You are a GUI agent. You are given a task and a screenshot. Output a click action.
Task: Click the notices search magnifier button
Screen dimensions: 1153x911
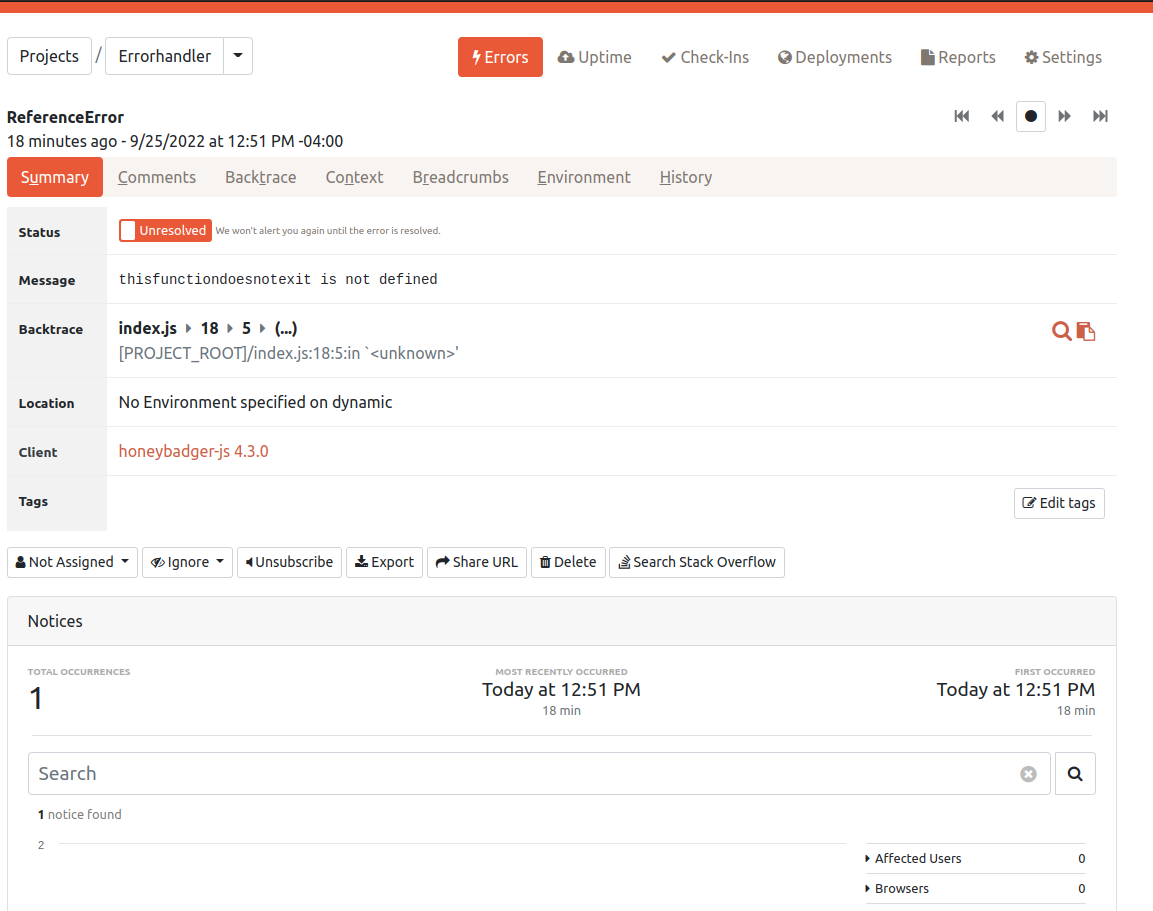click(x=1075, y=774)
